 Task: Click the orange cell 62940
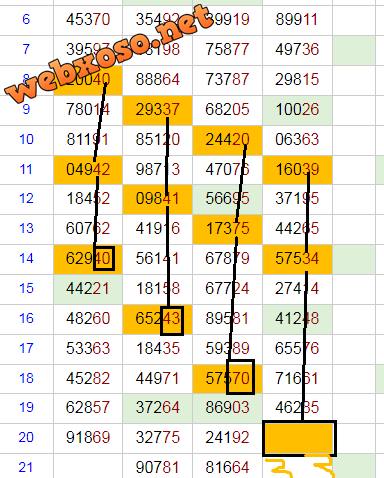click(88, 259)
